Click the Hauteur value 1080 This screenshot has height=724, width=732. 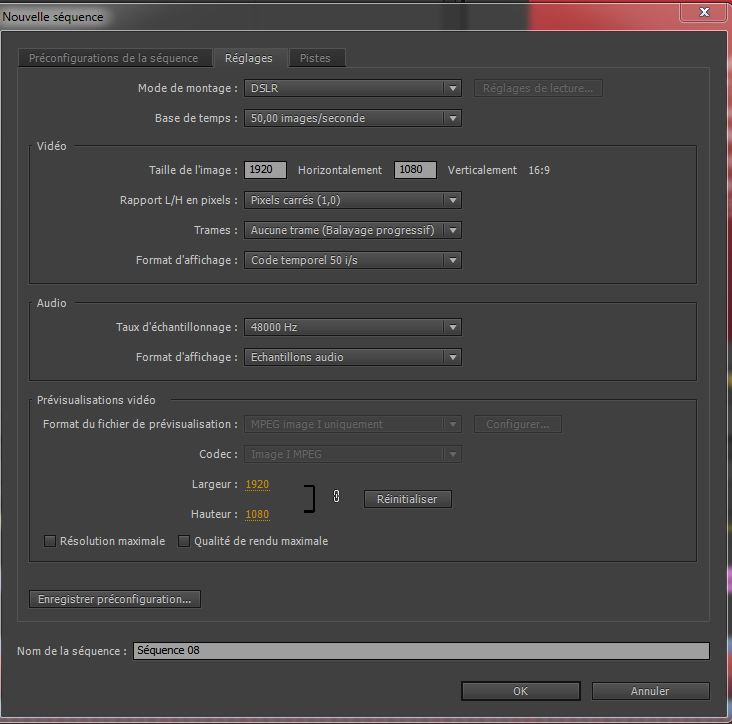[257, 514]
